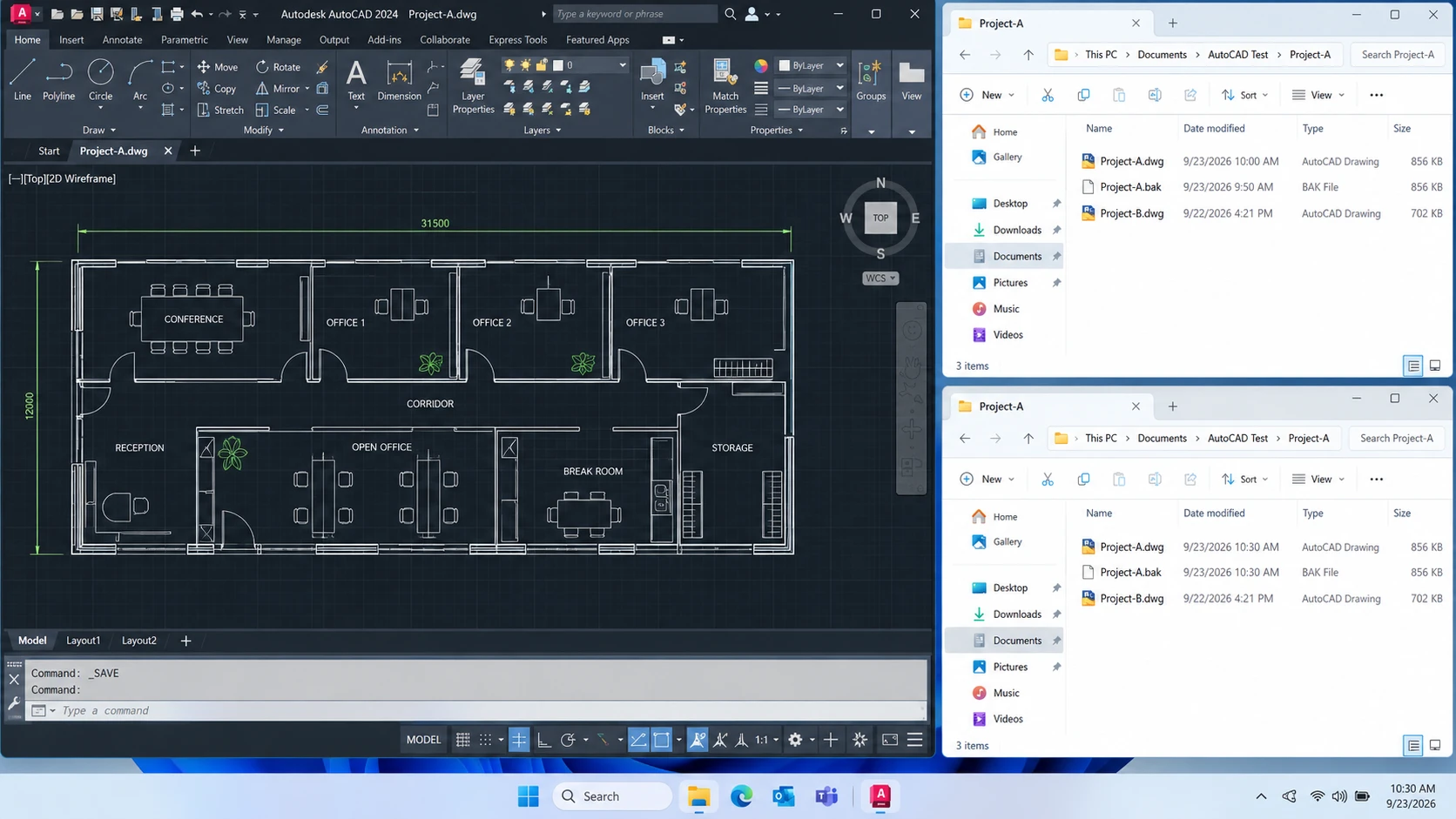Click the Copy tool in Modify panel
The width and height of the screenshot is (1456, 819).
(x=217, y=89)
